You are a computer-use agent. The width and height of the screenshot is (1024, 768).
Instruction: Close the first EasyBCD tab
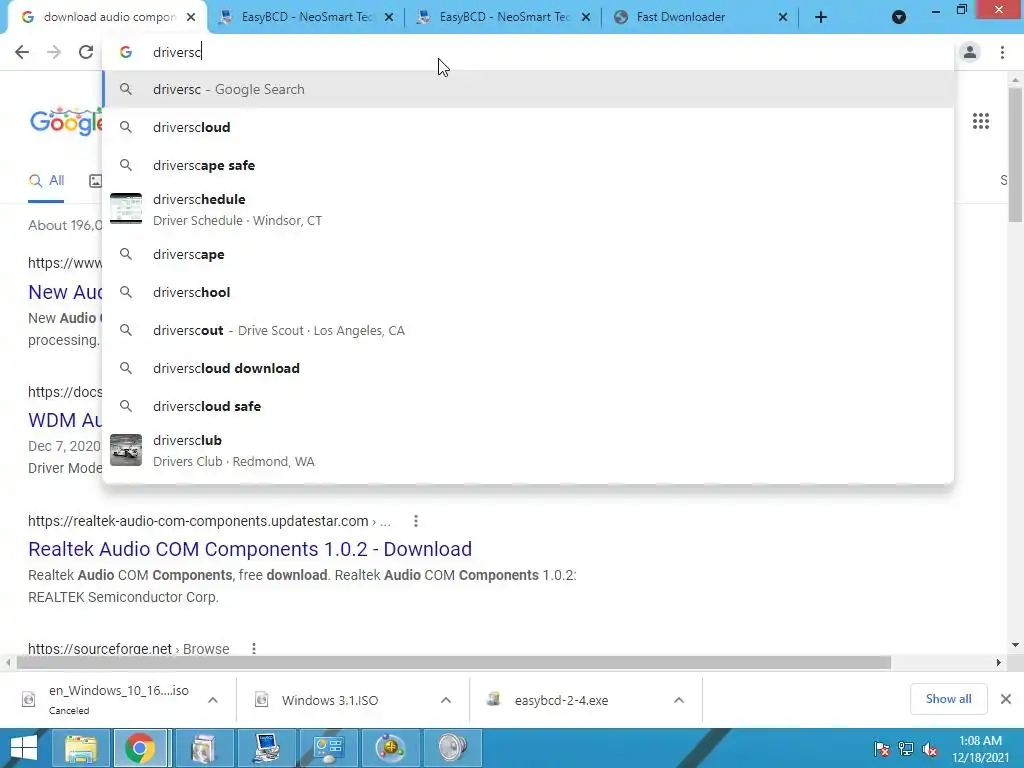(389, 17)
